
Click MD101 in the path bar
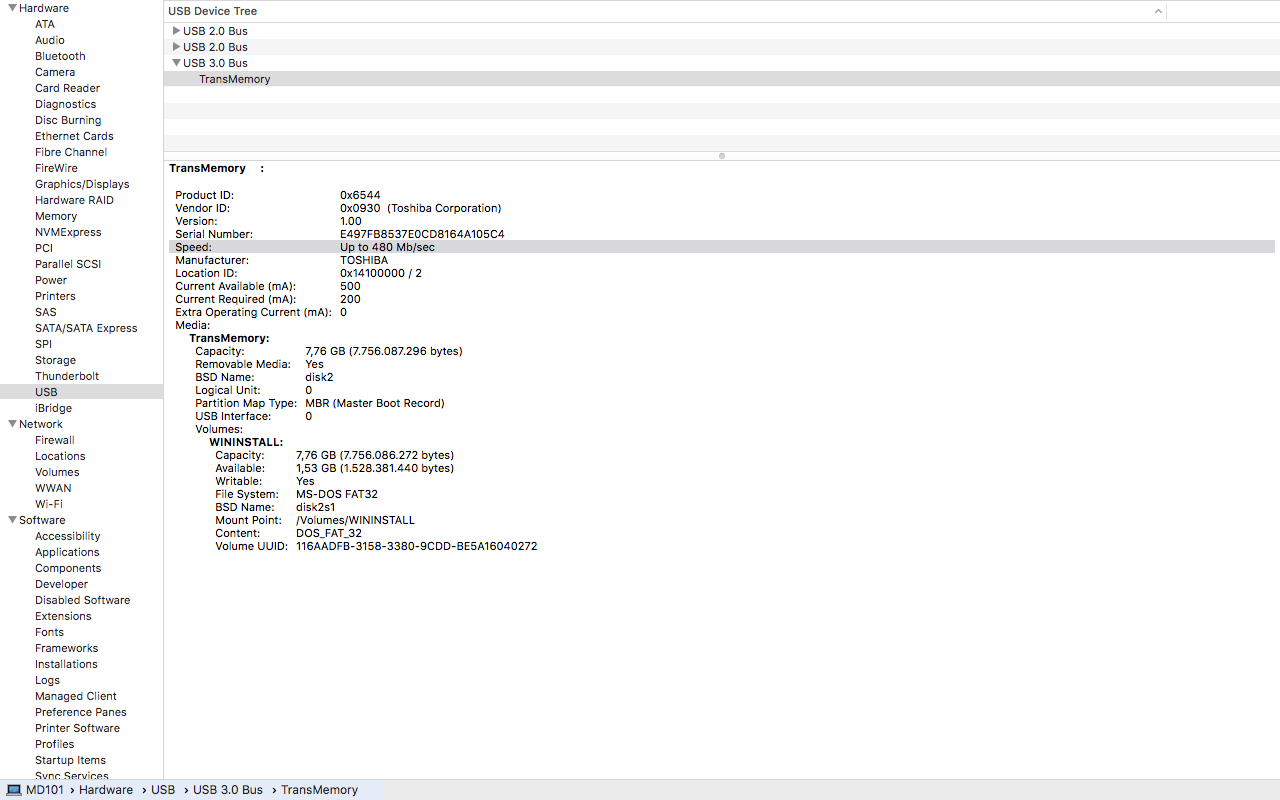45,790
